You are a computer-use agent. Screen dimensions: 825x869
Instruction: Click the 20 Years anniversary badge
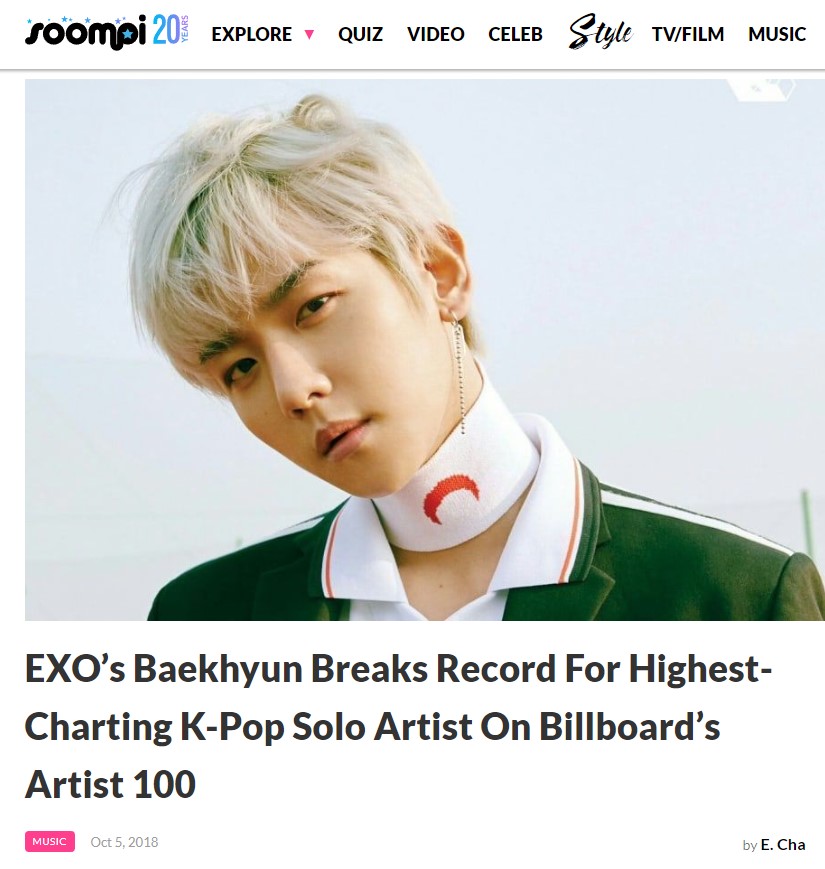[x=171, y=30]
